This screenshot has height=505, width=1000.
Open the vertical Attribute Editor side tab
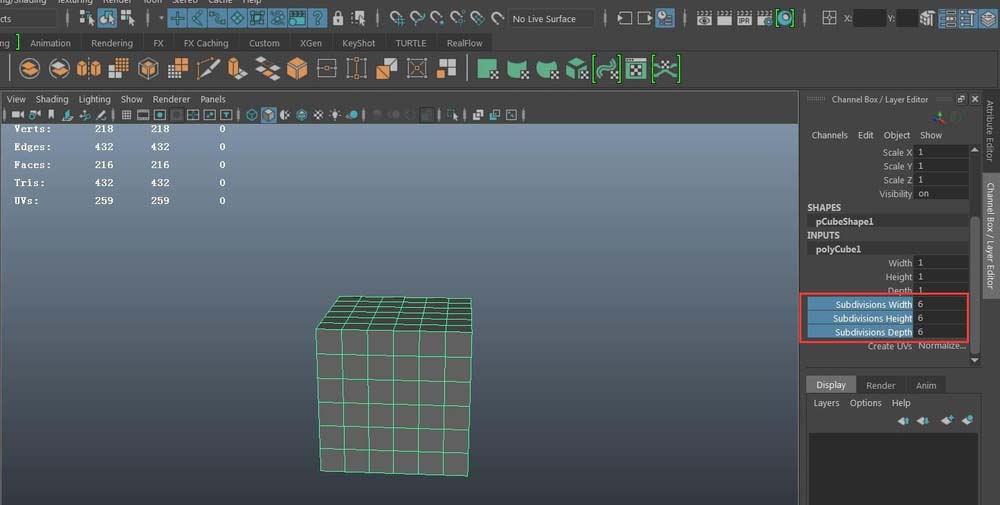coord(990,130)
